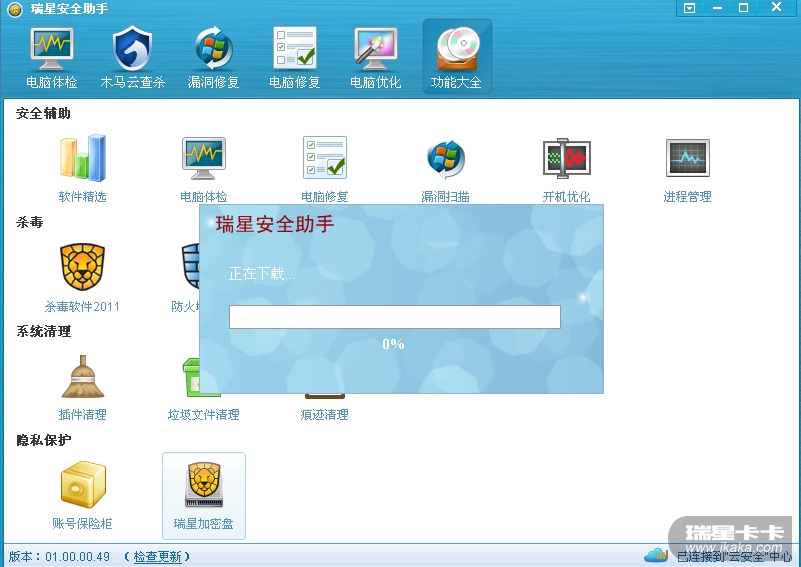Click 痕迹清理 label text
The image size is (801, 567).
tap(325, 414)
